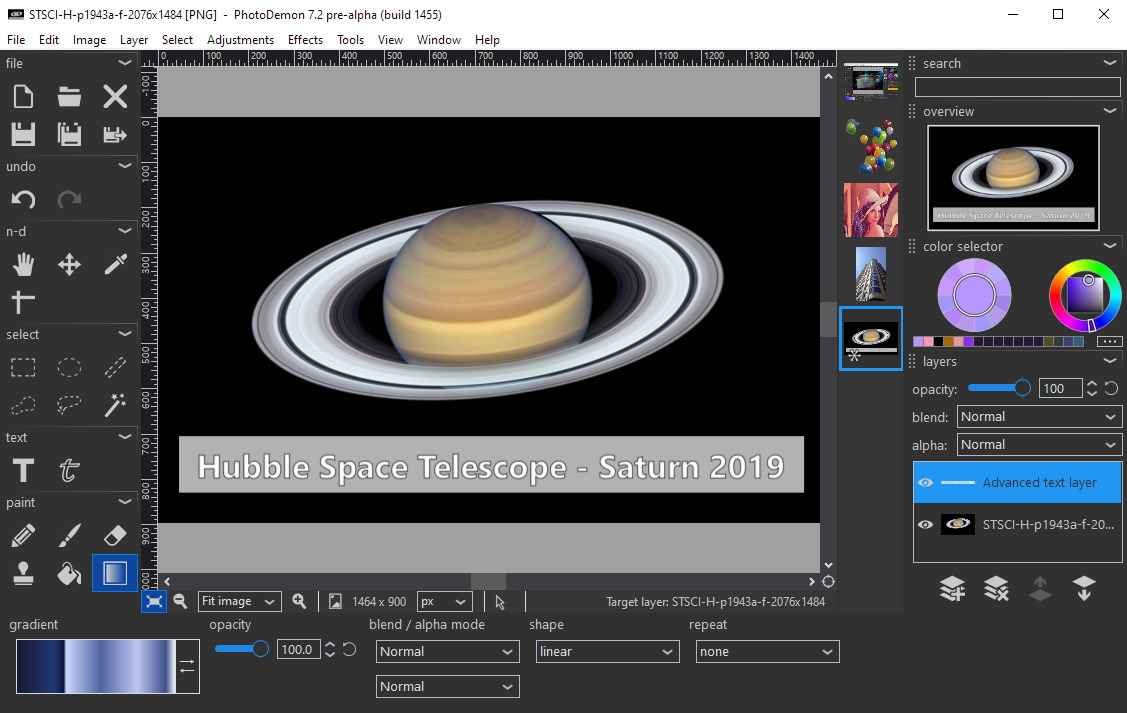Select the Saturn thumbnail in the image strip

pyautogui.click(x=870, y=338)
